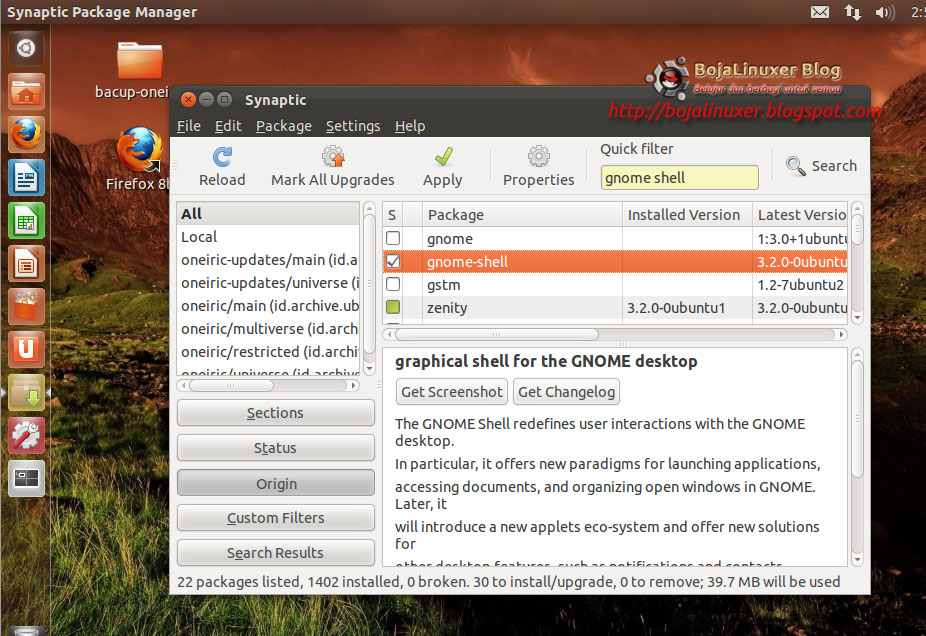Open network indicator in top panel
Image resolution: width=926 pixels, height=636 pixels.
pos(852,12)
